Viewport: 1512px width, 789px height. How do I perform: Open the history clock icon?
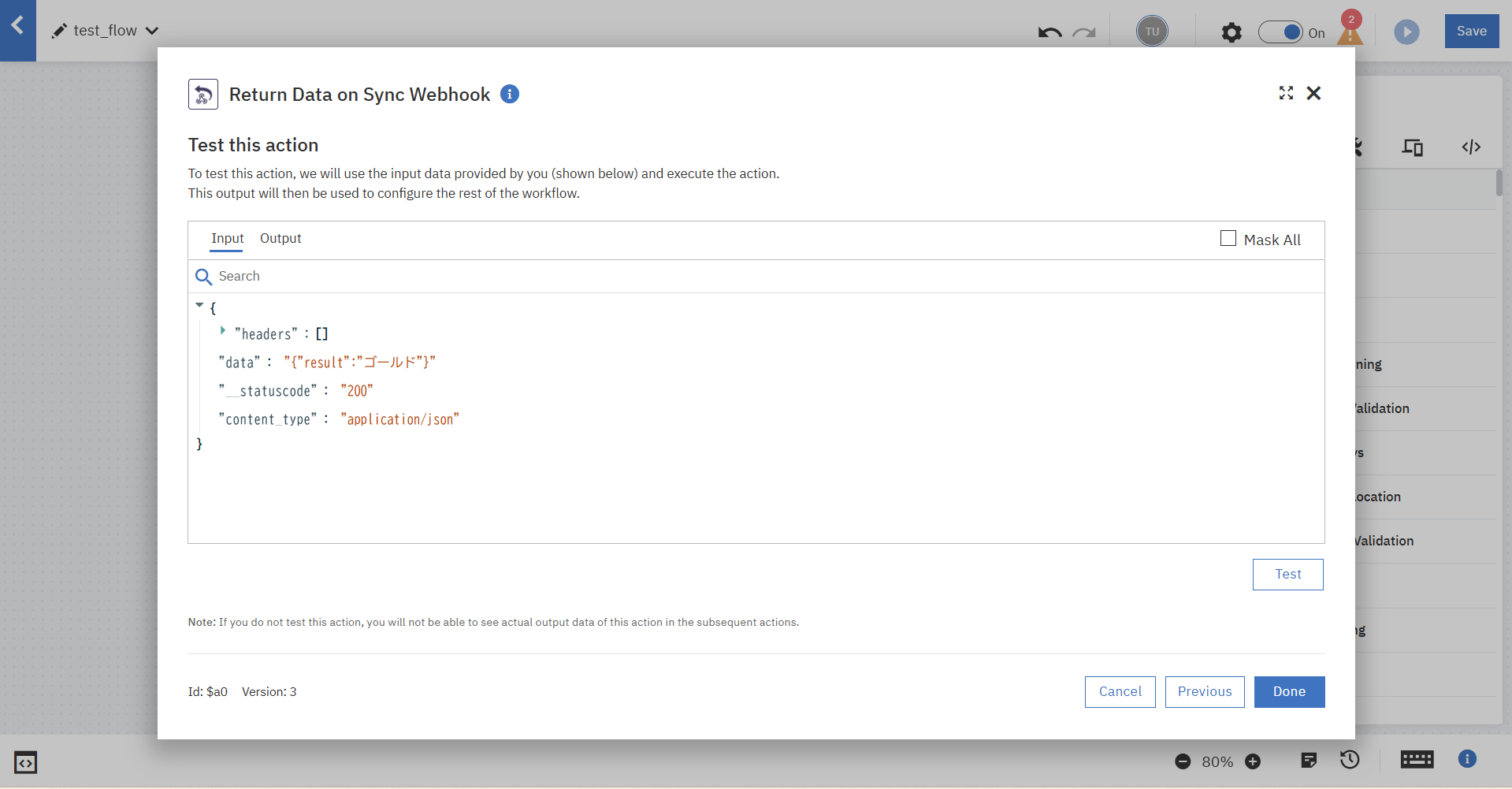tap(1350, 759)
